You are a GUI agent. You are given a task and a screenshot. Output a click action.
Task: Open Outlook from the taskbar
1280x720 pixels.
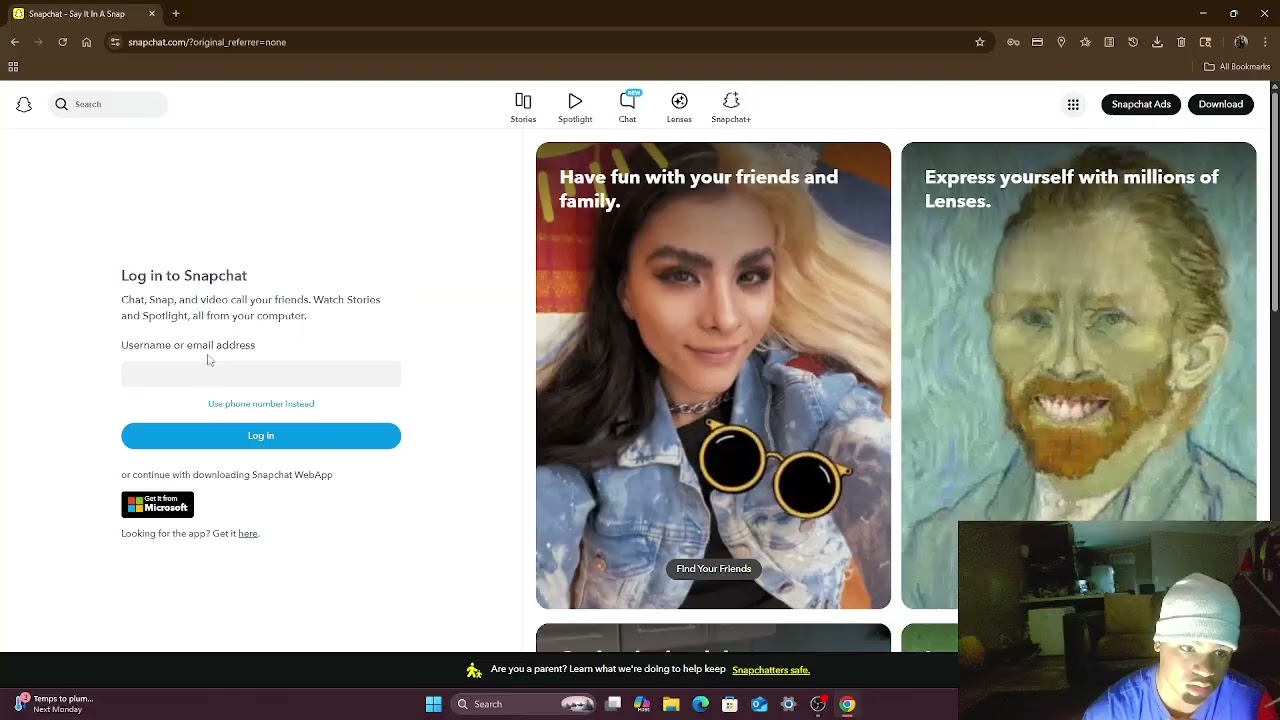pyautogui.click(x=759, y=704)
